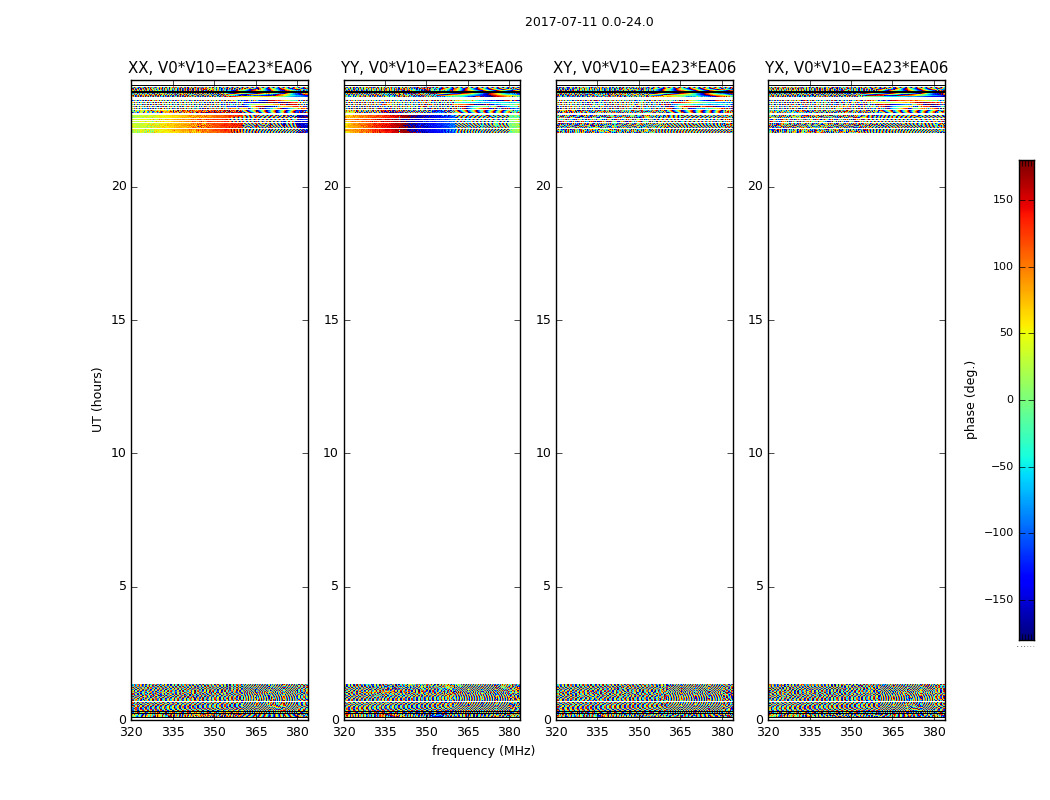Viewport: 1050px width, 800px height.
Task: Click the figure title "2017-07-11 0.0-24.0"
Action: [589, 22]
